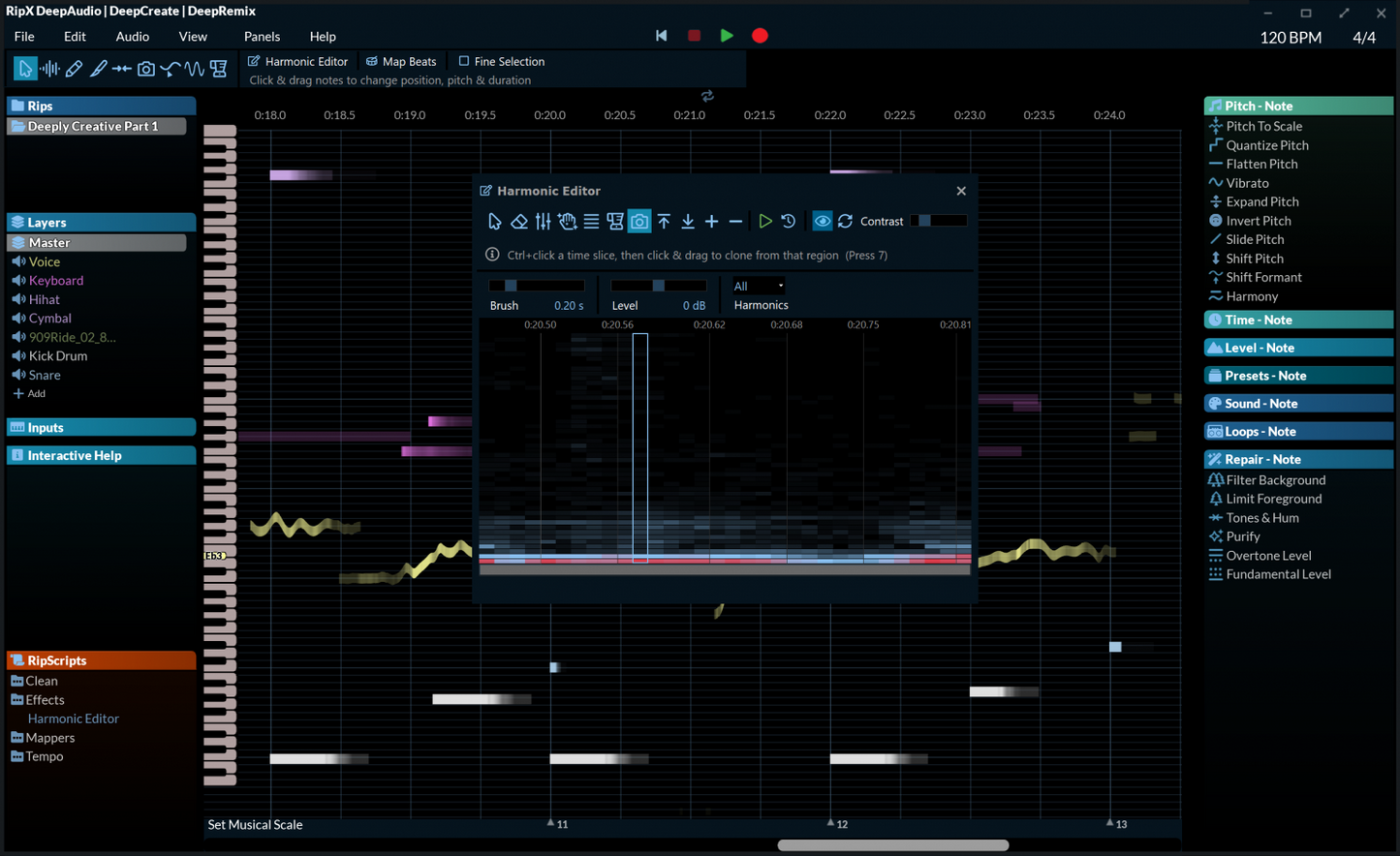Open the Panels menu
The image size is (1400, 856).
click(262, 36)
